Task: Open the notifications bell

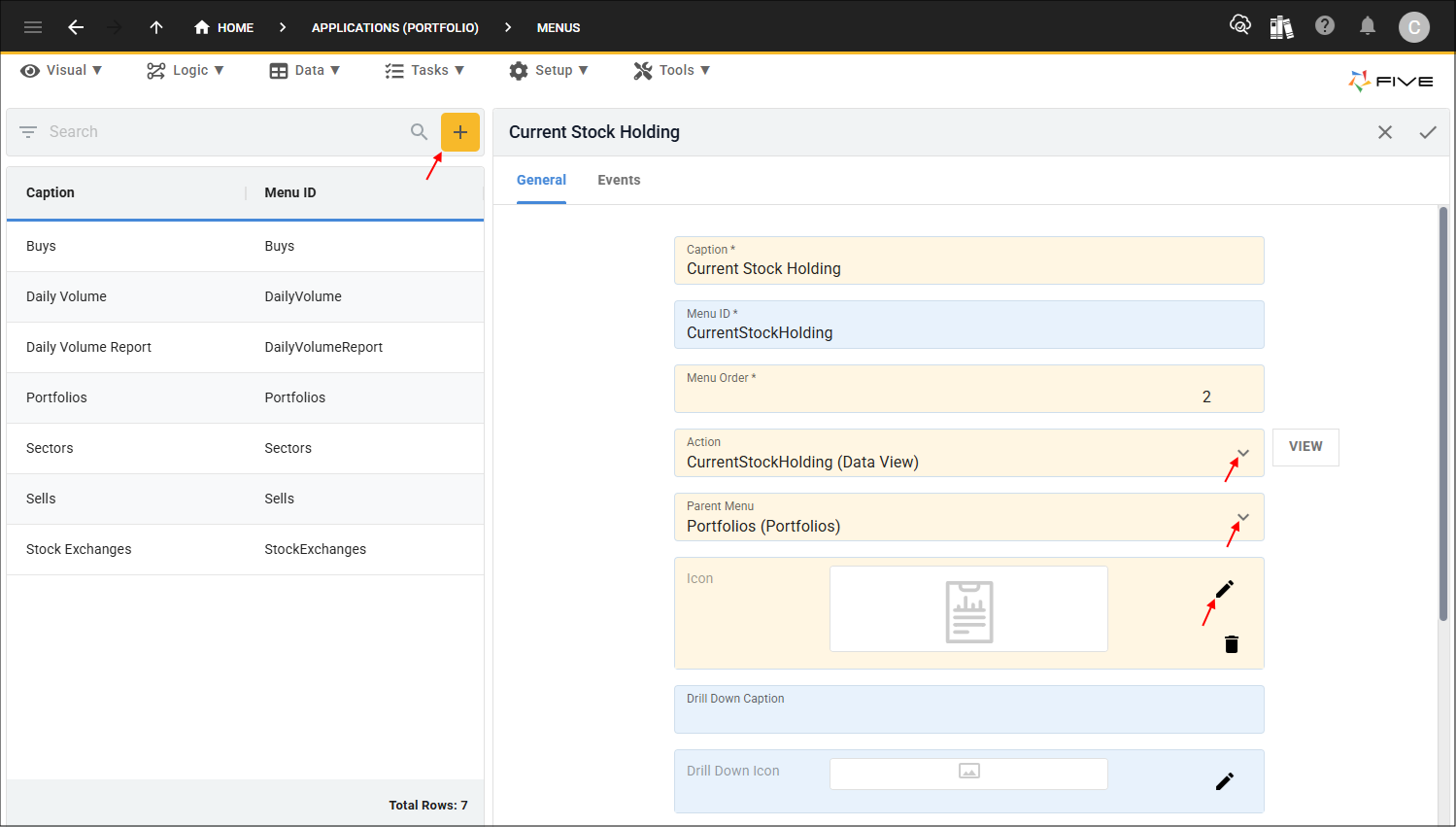Action: pos(1368,25)
